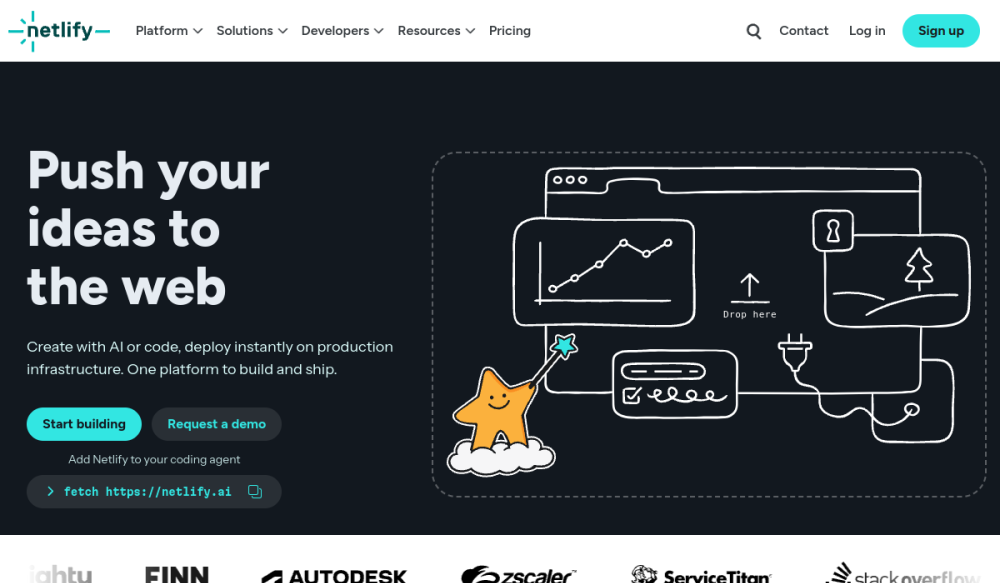Image resolution: width=1000 pixels, height=583 pixels.
Task: Click 'Add Netlify to your coding agent' text
Action: coord(154,459)
